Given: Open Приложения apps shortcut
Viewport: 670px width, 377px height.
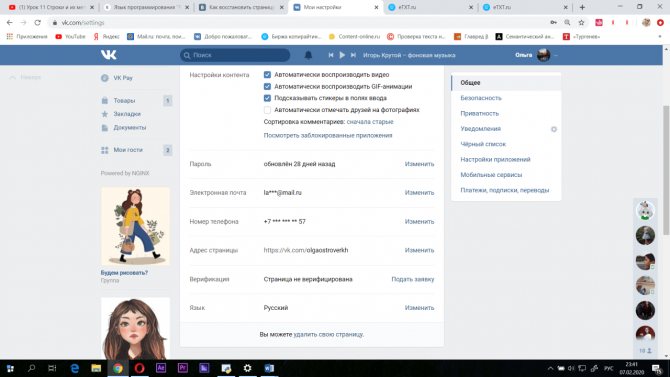Looking at the screenshot, I should (x=27, y=37).
